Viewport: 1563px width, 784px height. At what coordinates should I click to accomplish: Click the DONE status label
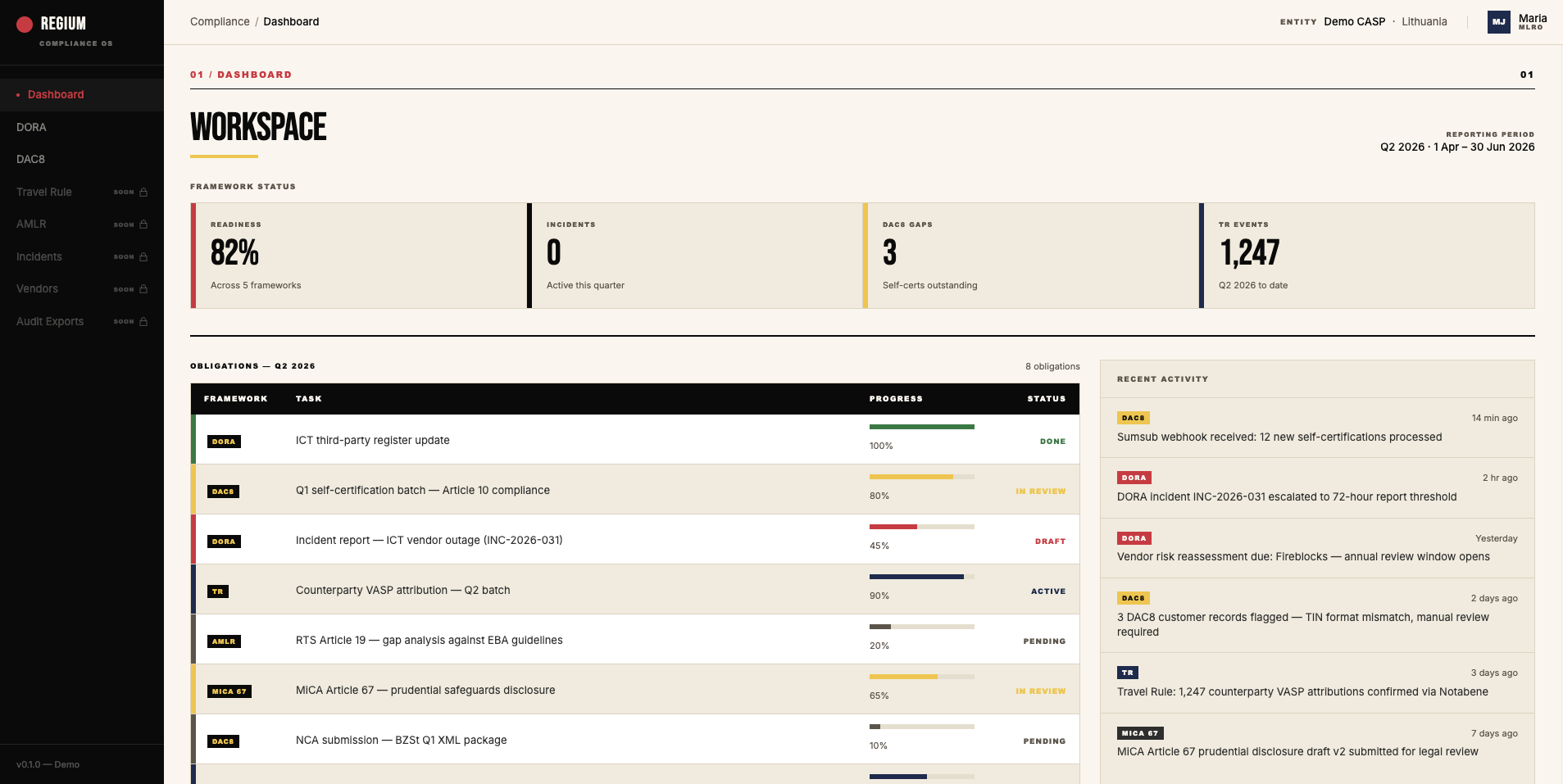pos(1052,442)
